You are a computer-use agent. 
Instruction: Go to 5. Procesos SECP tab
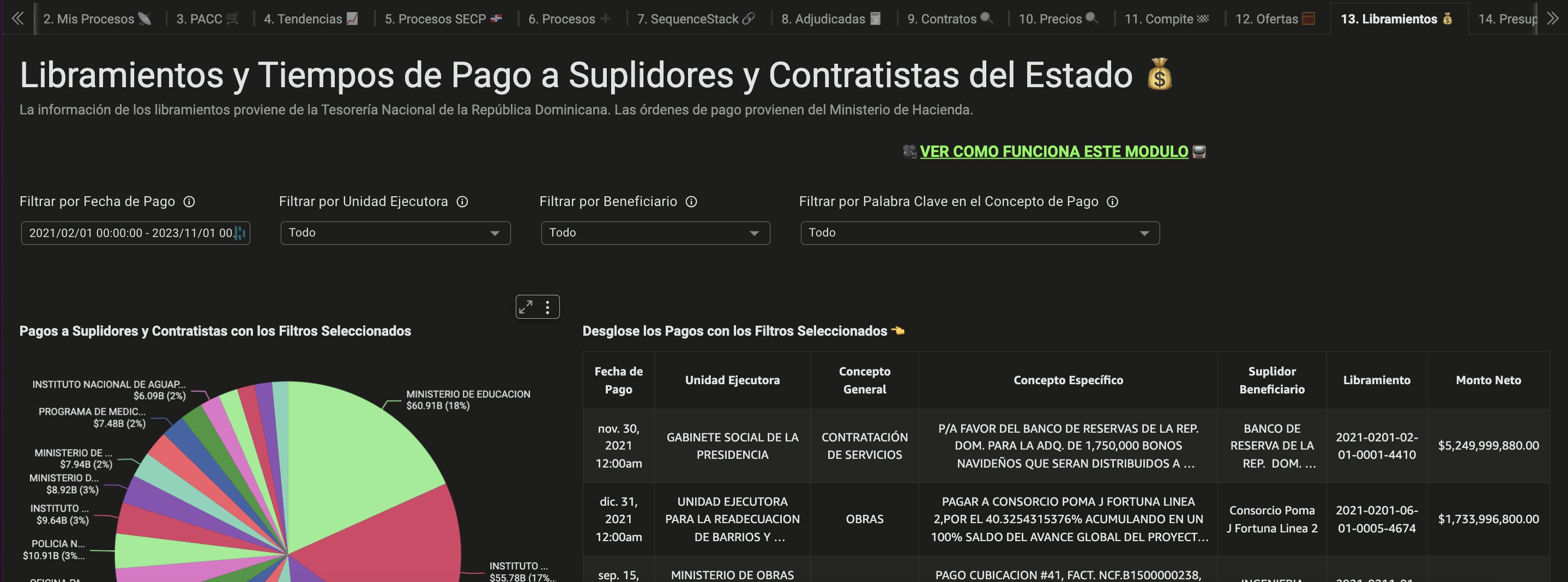[443, 19]
